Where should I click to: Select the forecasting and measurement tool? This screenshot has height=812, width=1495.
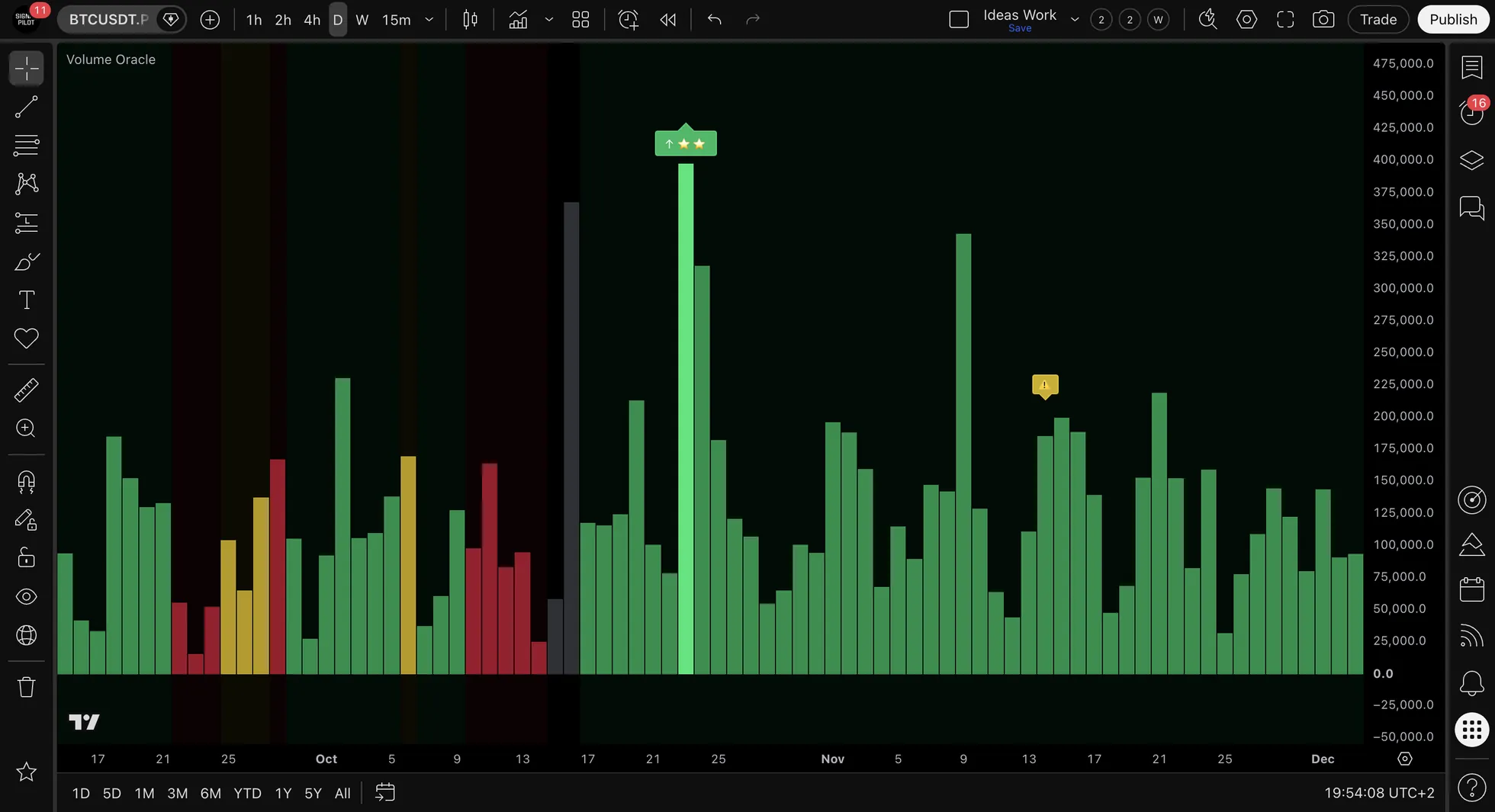pos(26,223)
